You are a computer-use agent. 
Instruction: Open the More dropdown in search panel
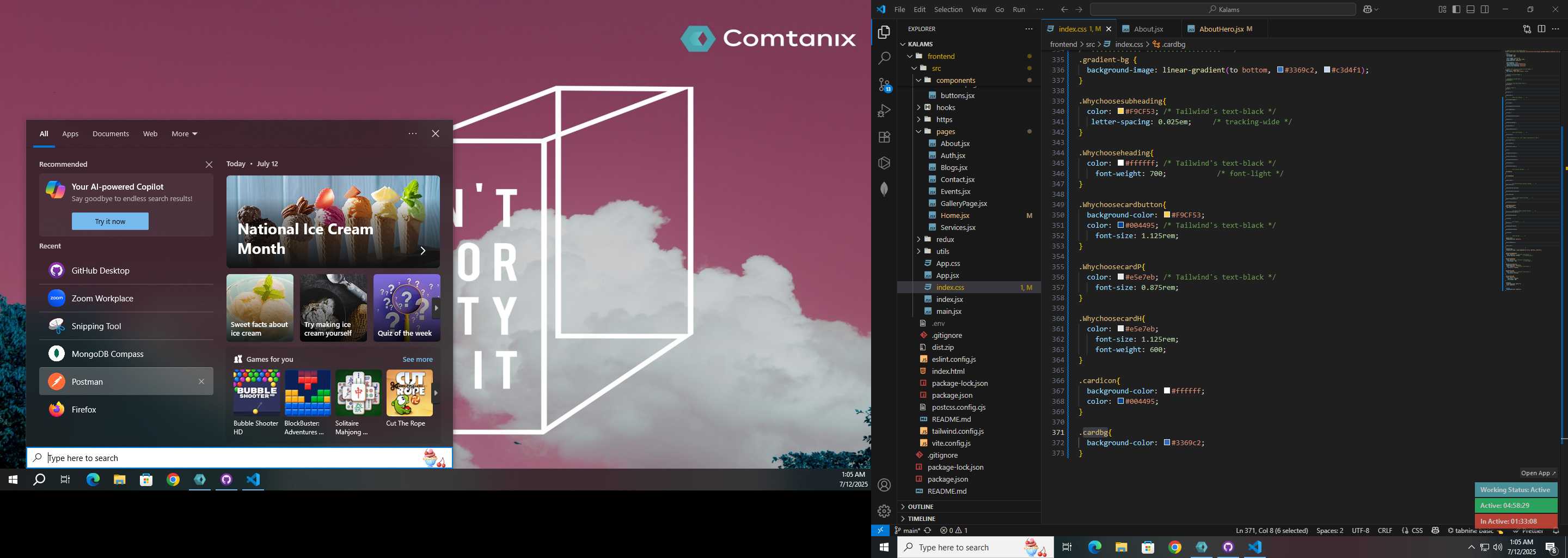click(185, 134)
